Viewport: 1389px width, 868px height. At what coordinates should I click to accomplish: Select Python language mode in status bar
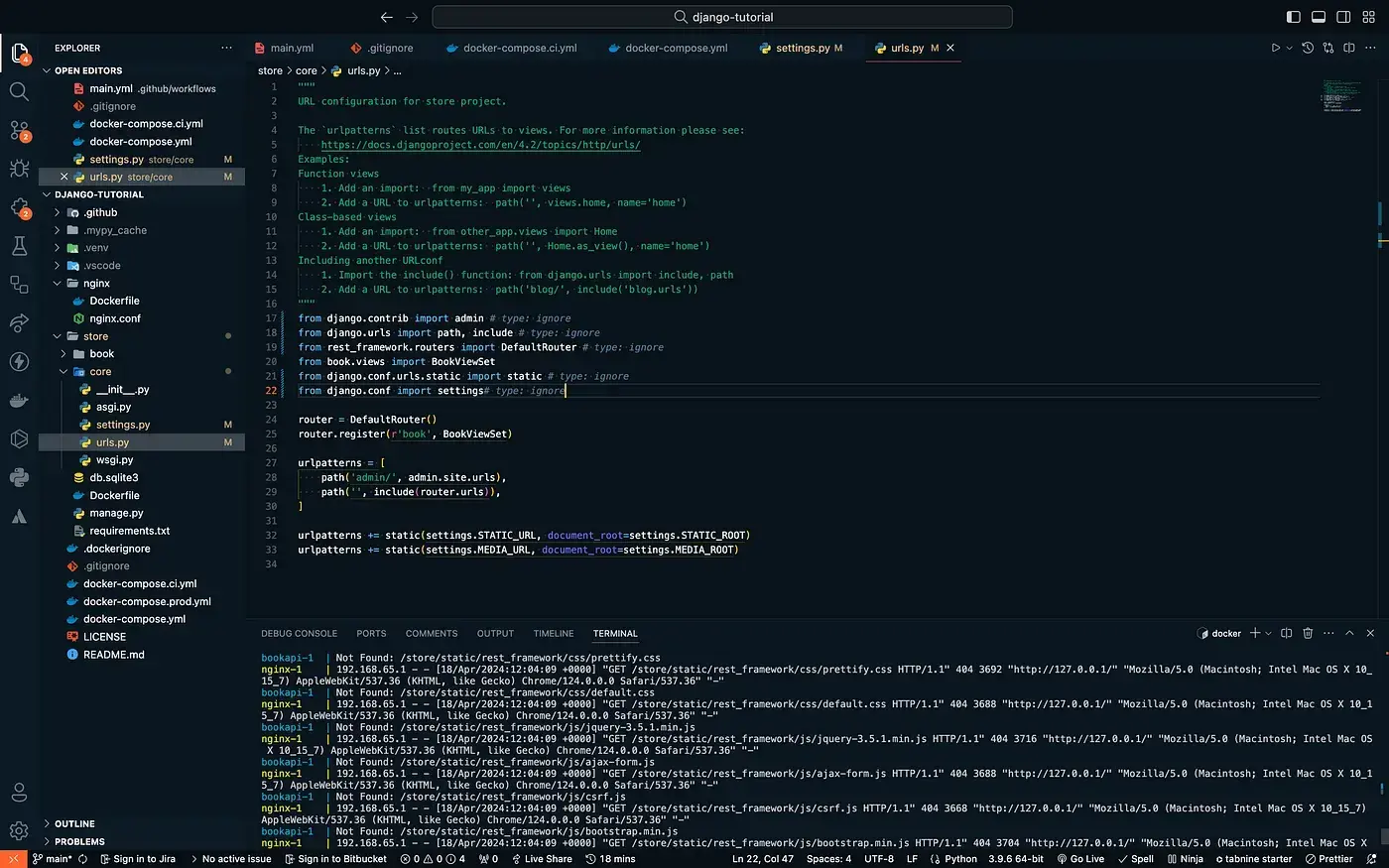tap(960, 859)
